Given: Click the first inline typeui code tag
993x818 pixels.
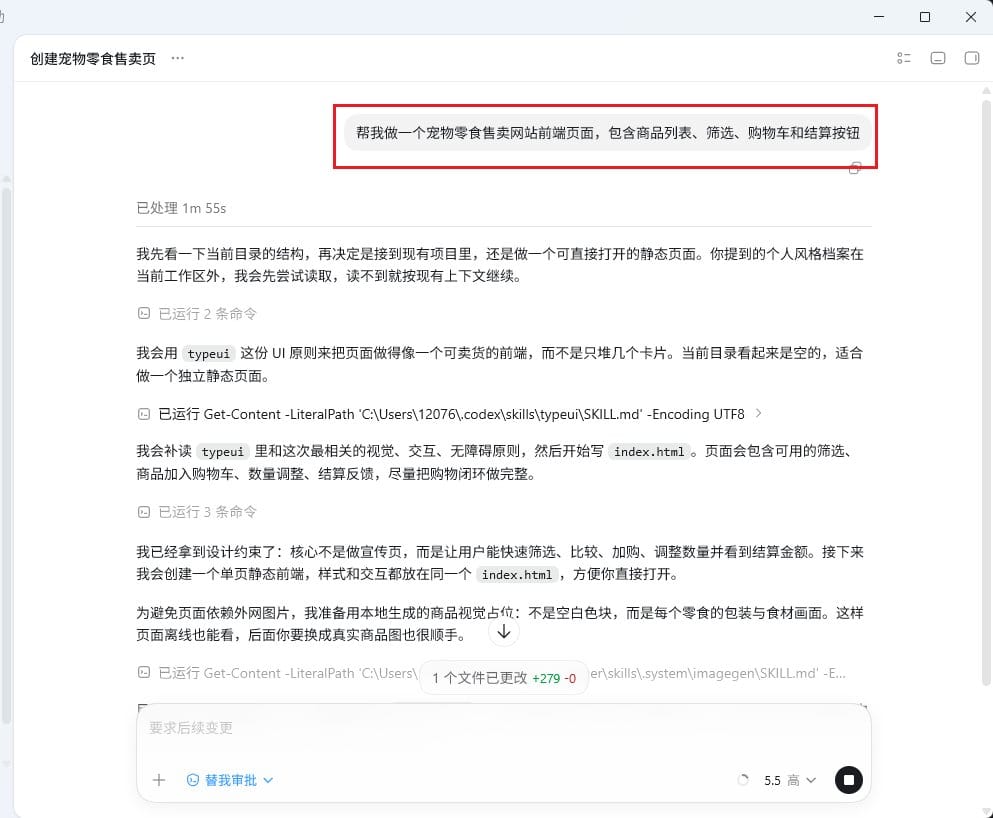Looking at the screenshot, I should tap(208, 353).
